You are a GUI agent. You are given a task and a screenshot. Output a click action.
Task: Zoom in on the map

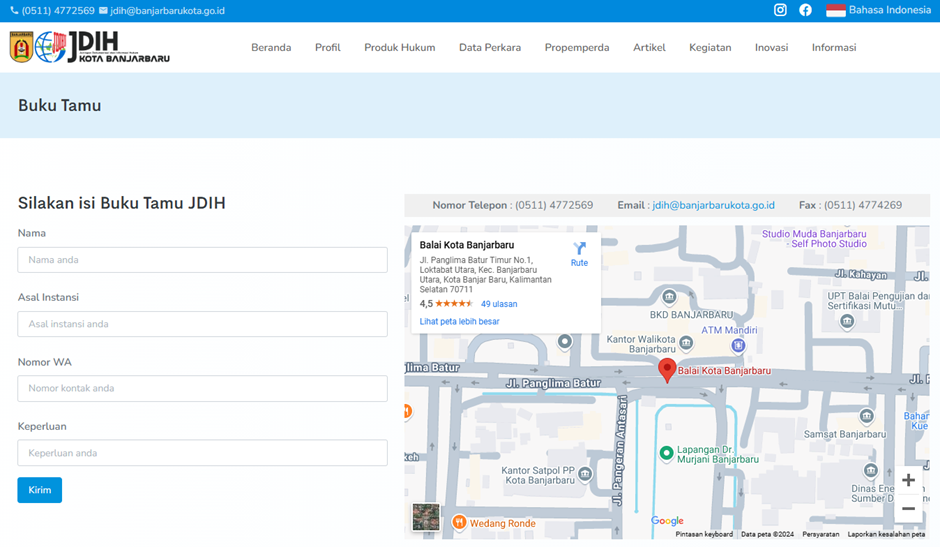pyautogui.click(x=908, y=480)
